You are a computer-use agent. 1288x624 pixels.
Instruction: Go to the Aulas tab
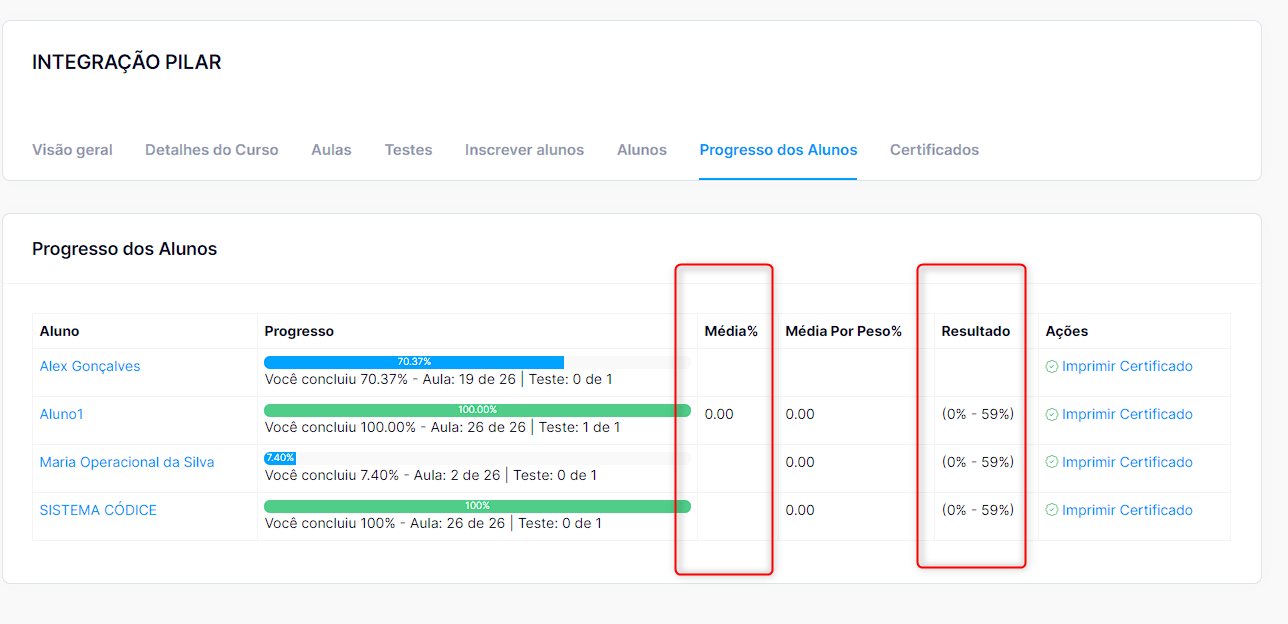point(331,150)
